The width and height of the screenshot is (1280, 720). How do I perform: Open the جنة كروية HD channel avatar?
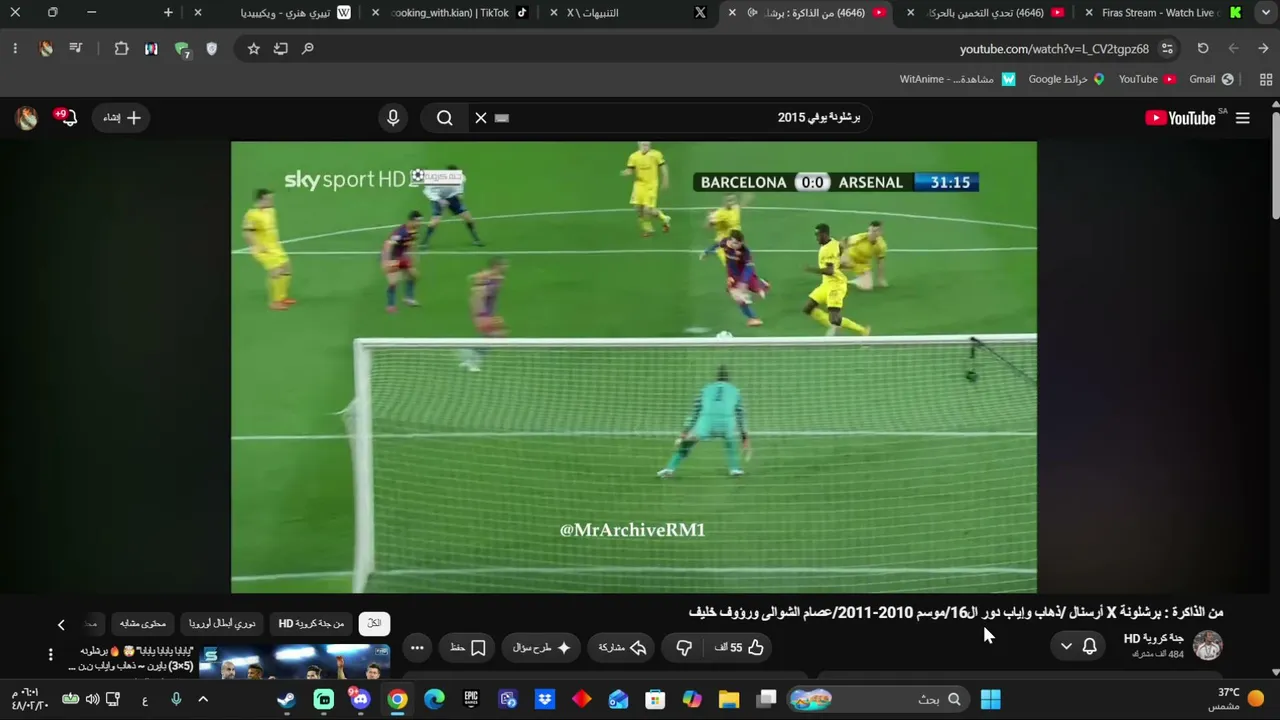click(x=1208, y=646)
